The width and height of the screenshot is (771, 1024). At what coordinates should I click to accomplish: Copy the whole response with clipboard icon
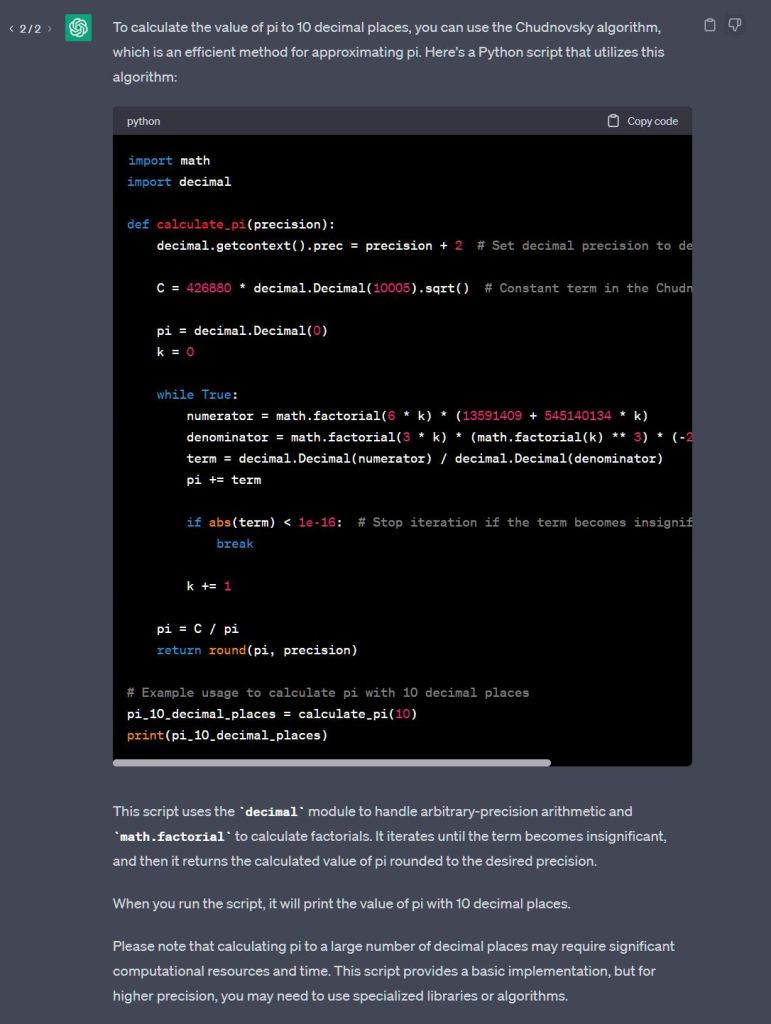[x=710, y=25]
